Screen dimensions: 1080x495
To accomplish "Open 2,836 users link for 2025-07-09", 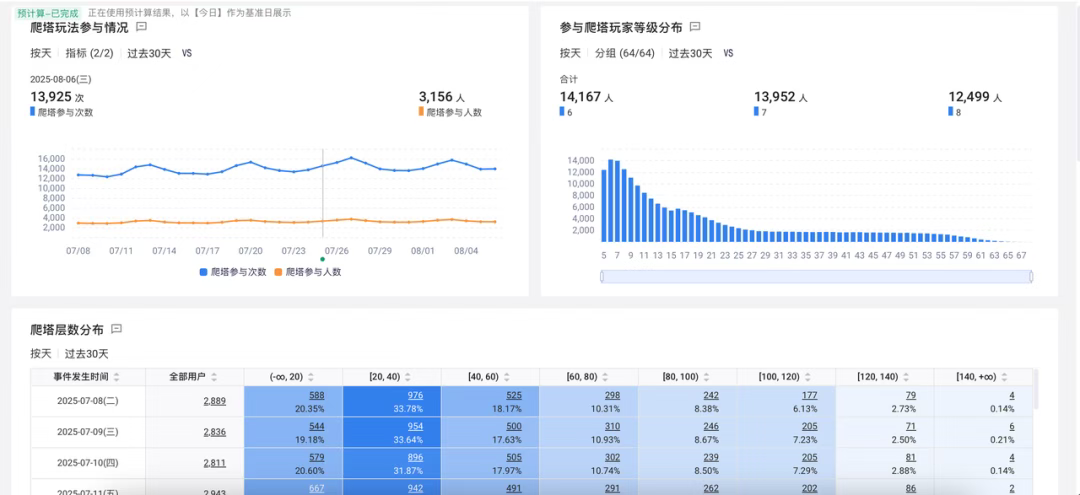I will (214, 432).
